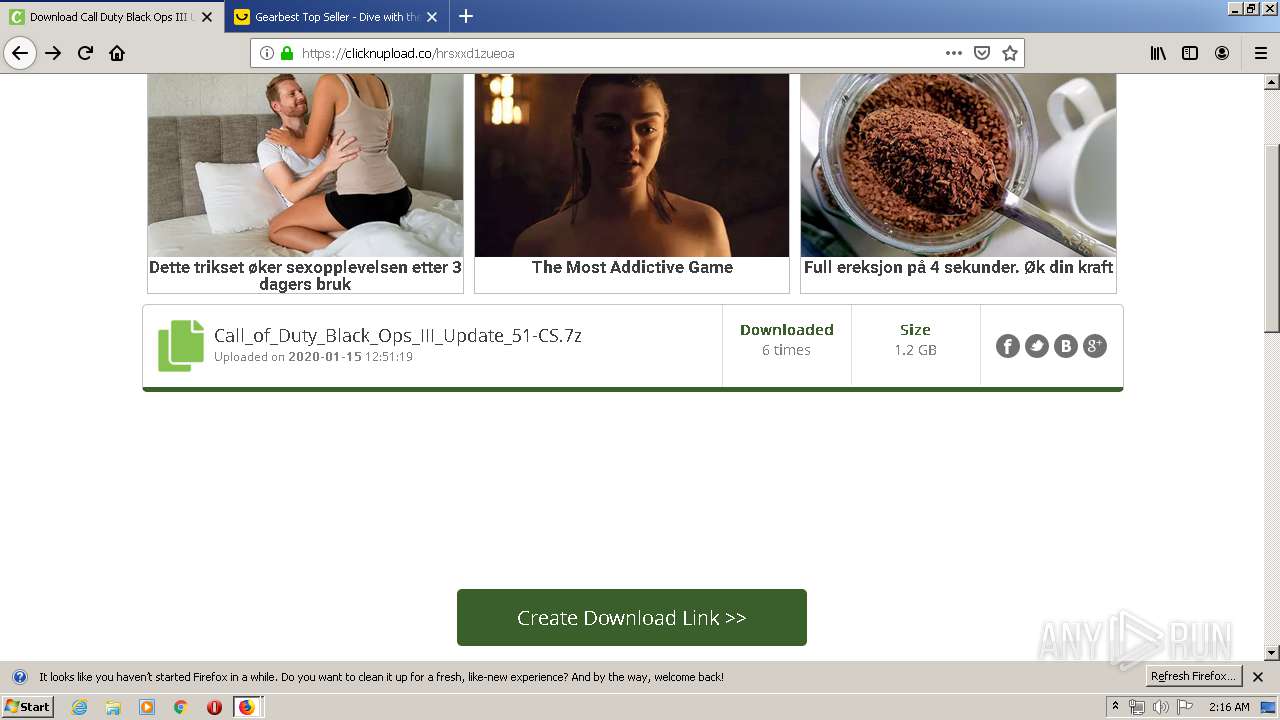Click the file name Call_of_Duty_Black_Ops_III_Update_51-CS.7z

(x=398, y=336)
